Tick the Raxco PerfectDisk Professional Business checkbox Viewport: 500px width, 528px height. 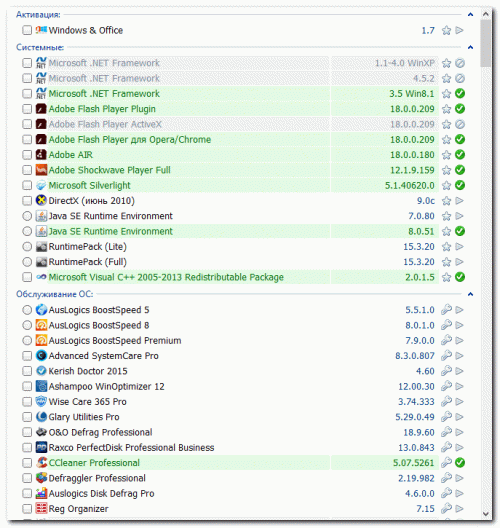pyautogui.click(x=27, y=448)
